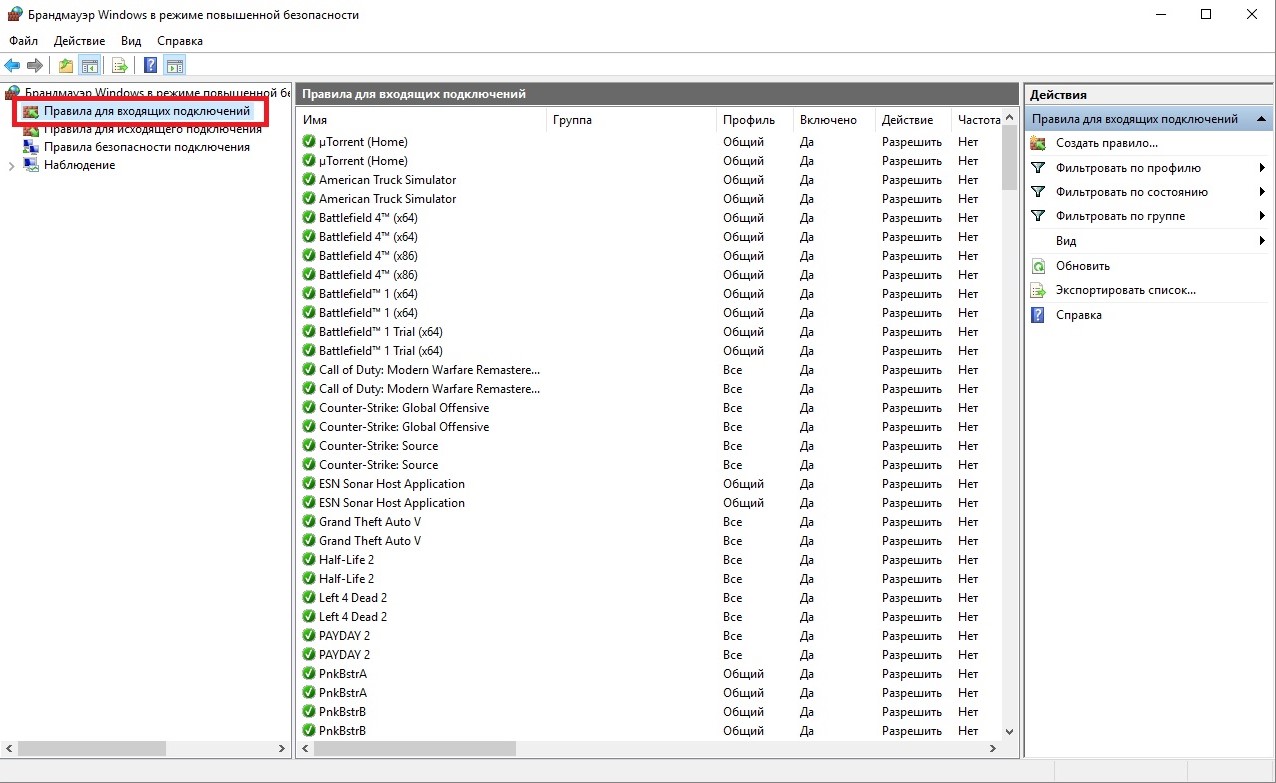Select the outbound rules brick-wall icon
This screenshot has height=783, width=1276.
[x=31, y=129]
